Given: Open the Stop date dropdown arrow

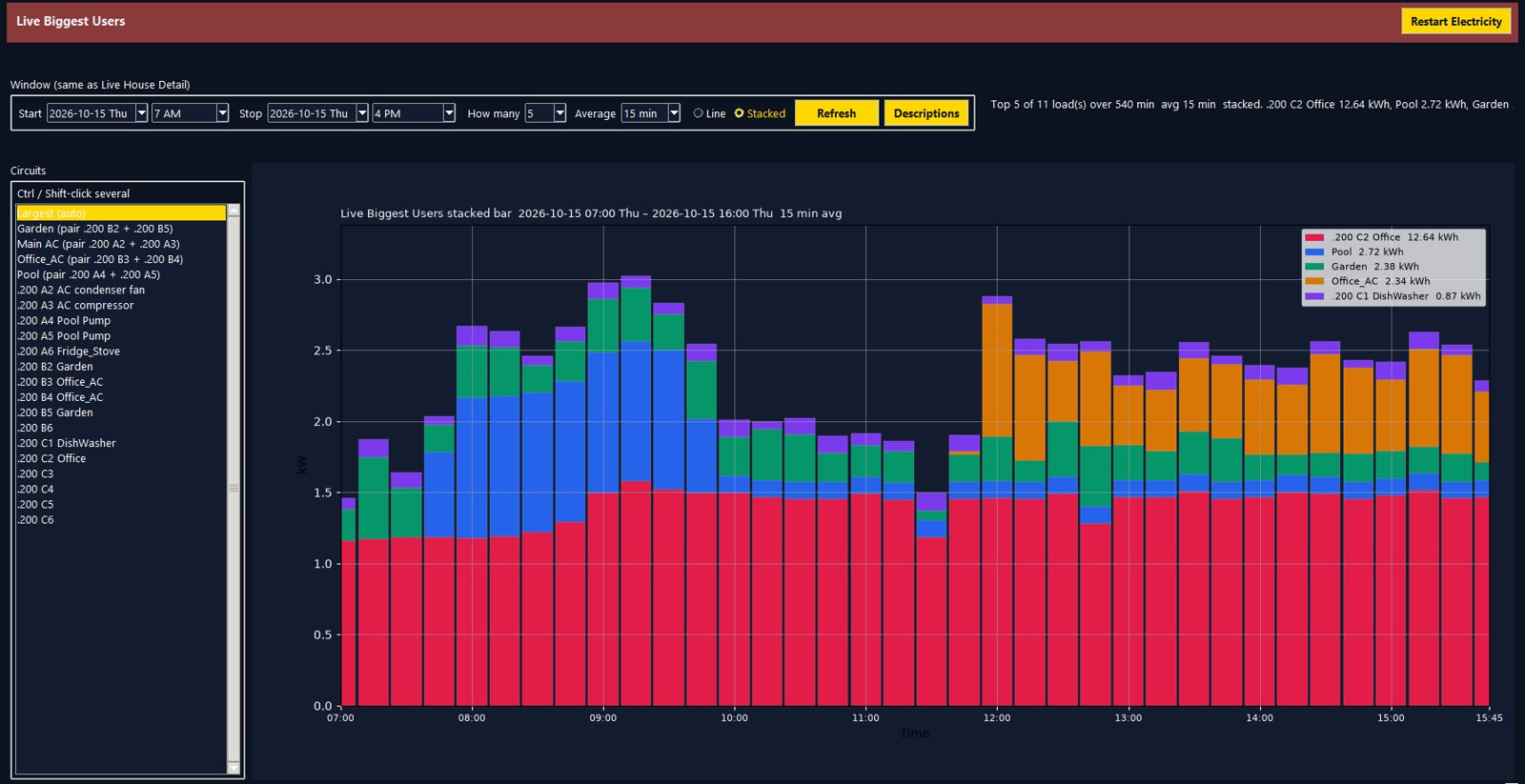Looking at the screenshot, I should tap(362, 113).
